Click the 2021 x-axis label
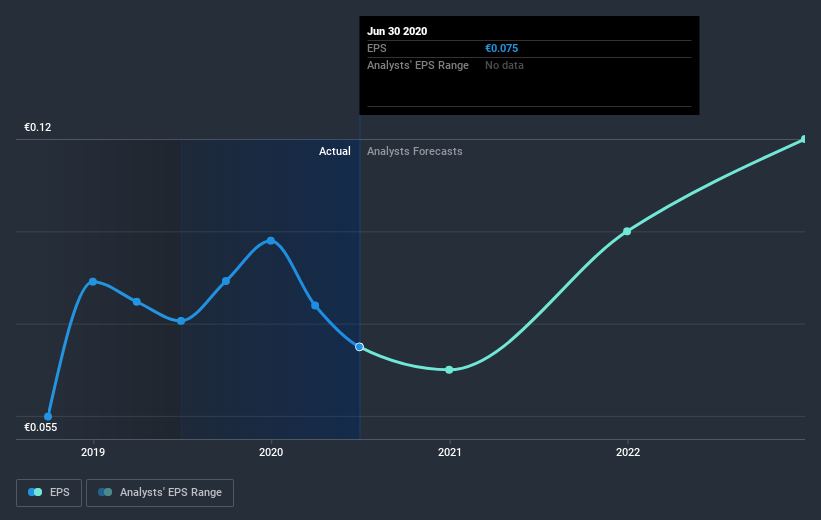 pyautogui.click(x=449, y=452)
